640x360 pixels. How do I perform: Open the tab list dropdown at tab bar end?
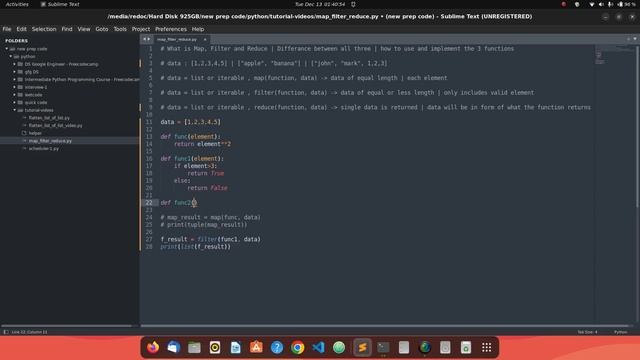point(635,39)
